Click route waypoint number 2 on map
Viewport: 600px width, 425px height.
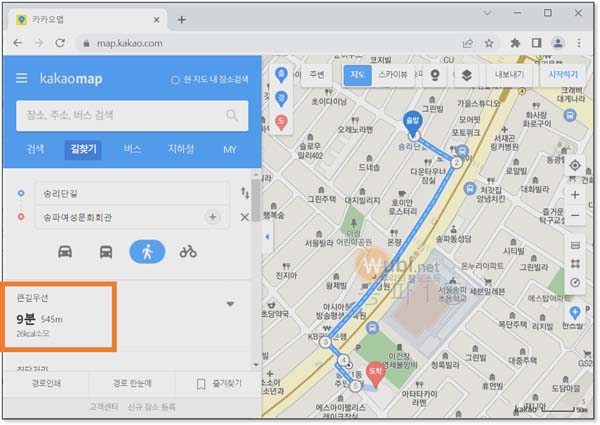456,163
